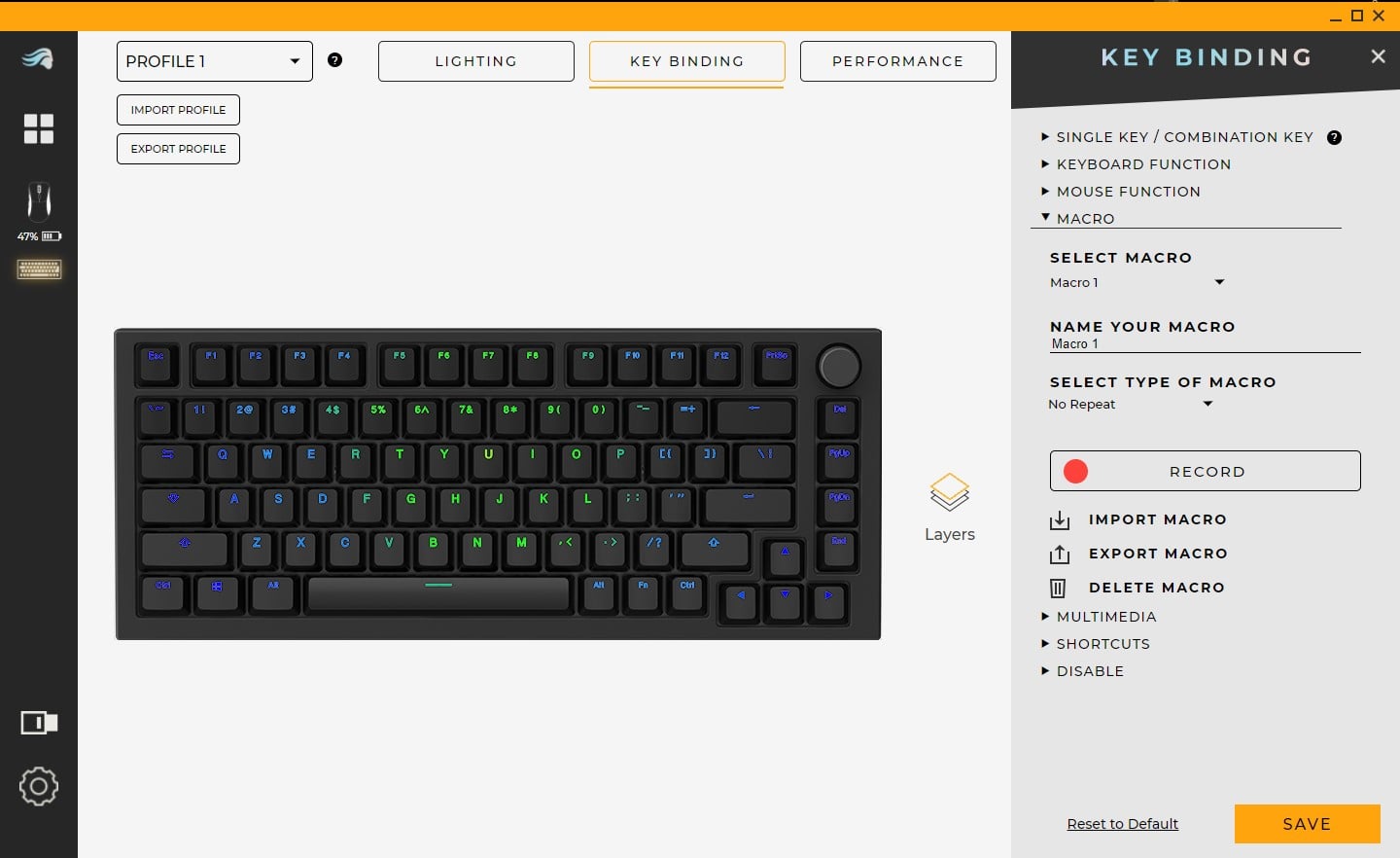The height and width of the screenshot is (858, 1400).
Task: Click the profile help question mark icon
Action: 335,60
